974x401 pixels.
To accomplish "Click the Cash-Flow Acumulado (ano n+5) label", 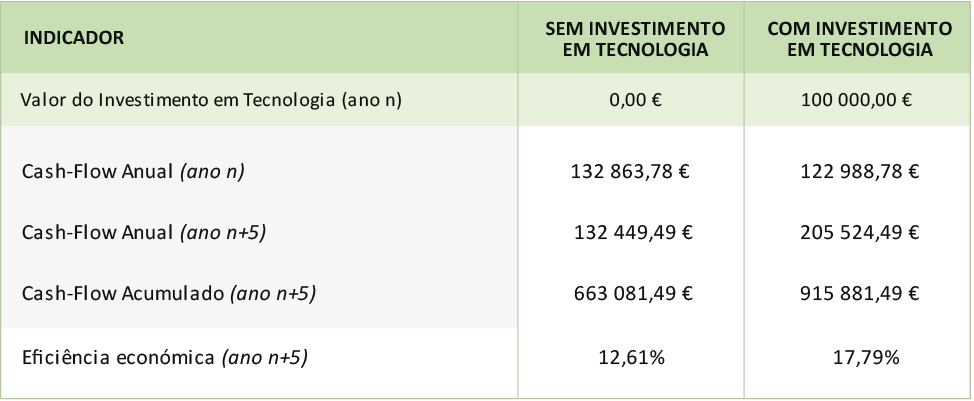I will pos(169,294).
